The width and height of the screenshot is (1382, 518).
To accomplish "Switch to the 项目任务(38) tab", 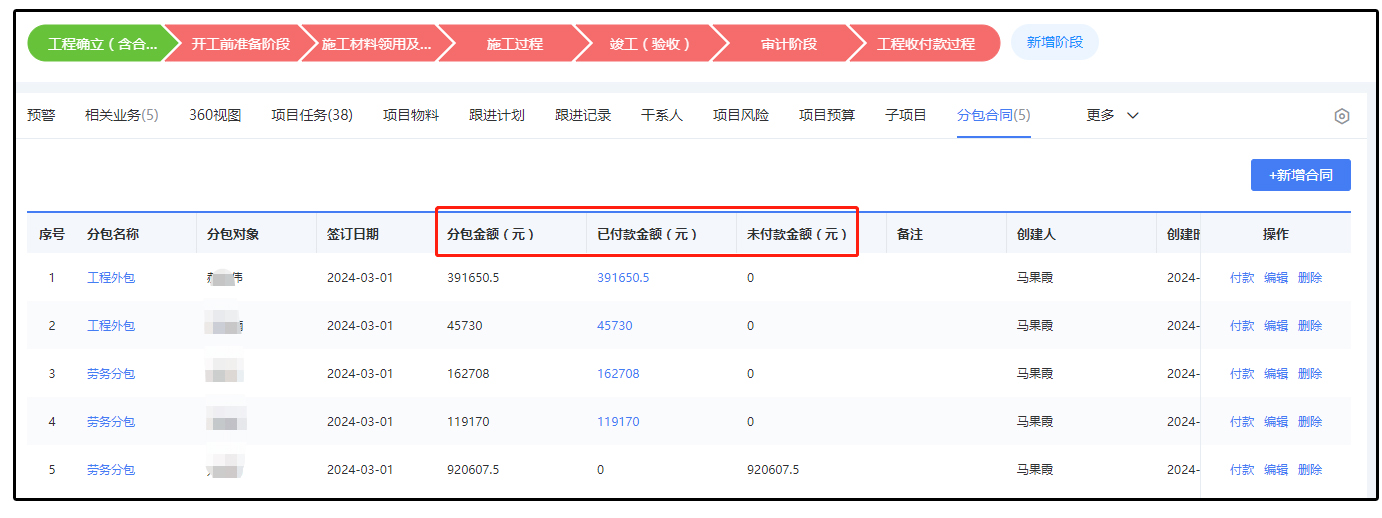I will tap(312, 115).
